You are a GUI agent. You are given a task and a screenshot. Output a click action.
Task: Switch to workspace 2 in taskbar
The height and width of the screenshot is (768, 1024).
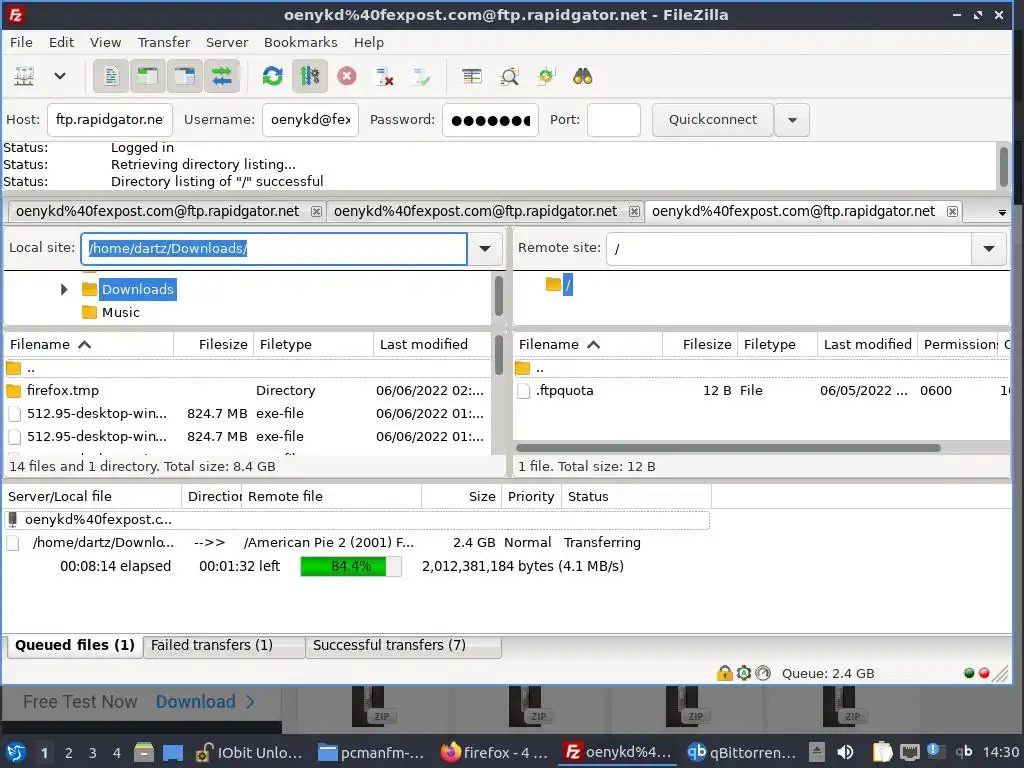(x=69, y=753)
